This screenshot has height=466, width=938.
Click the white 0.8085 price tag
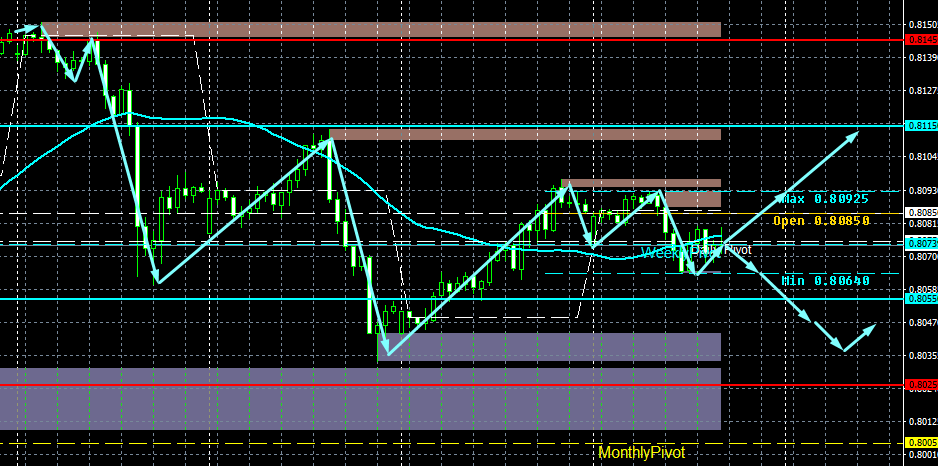point(922,212)
